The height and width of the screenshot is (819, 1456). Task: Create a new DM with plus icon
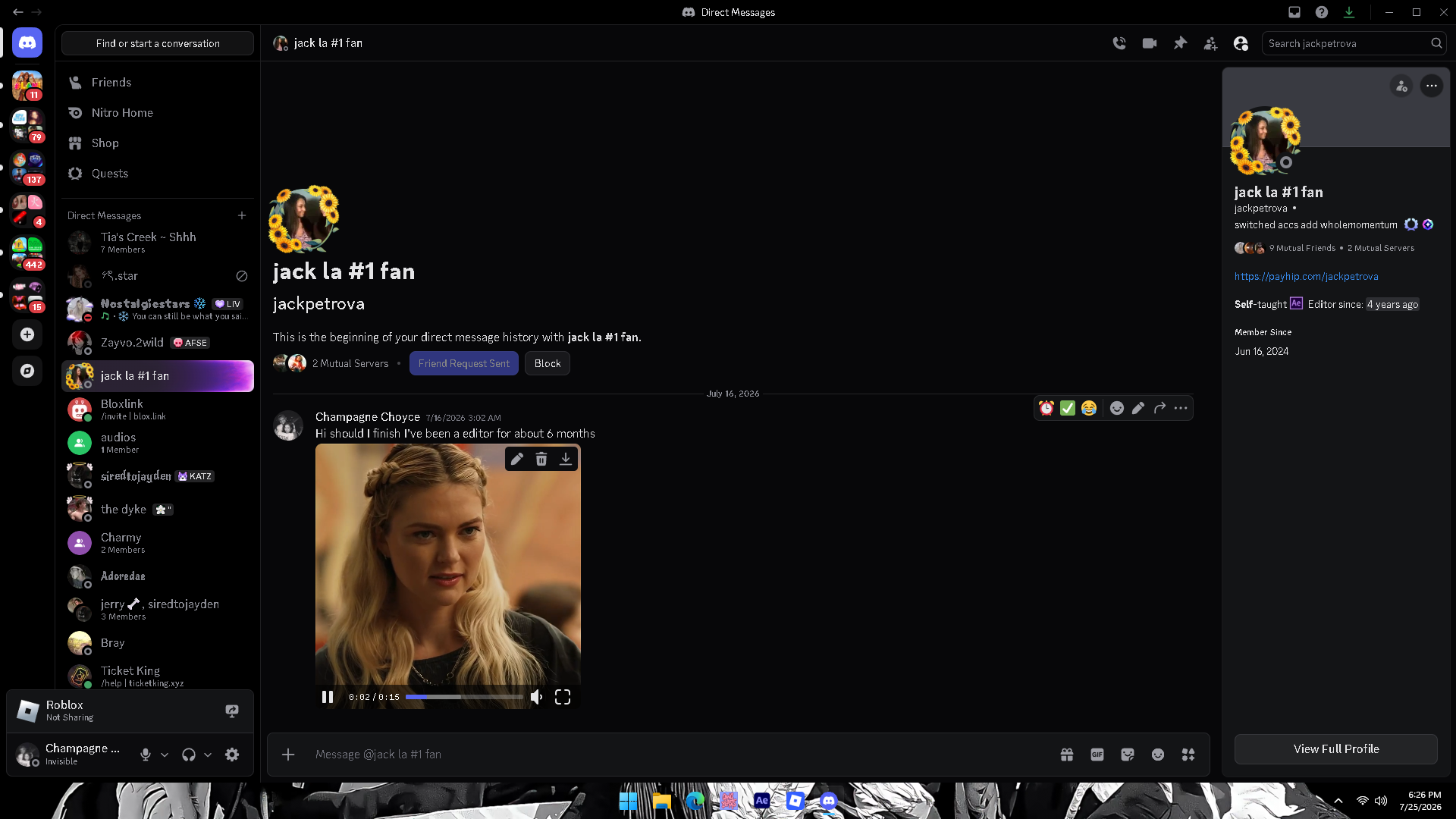[x=242, y=215]
